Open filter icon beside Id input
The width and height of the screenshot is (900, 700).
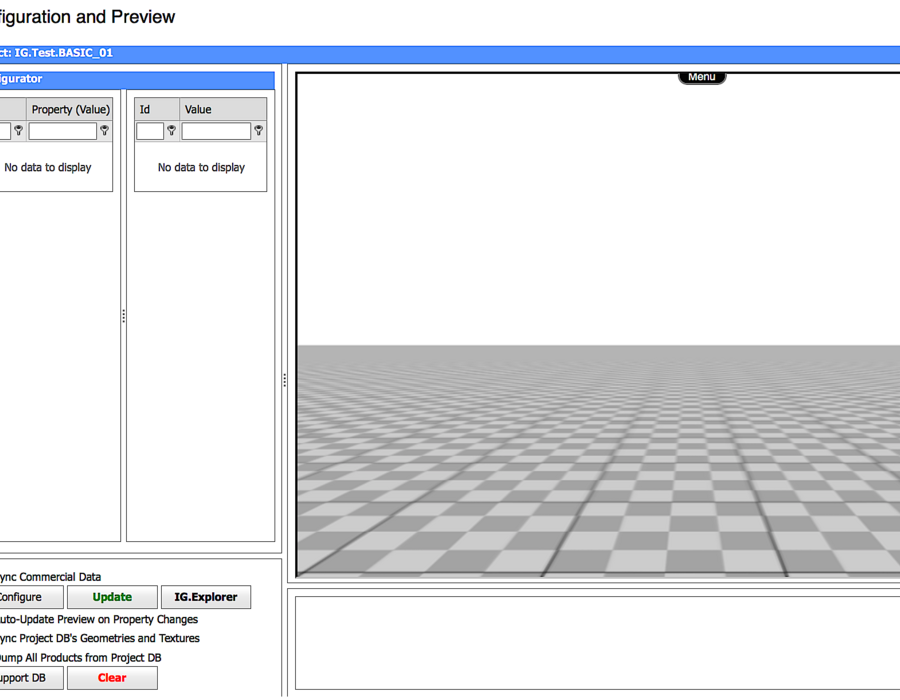[x=172, y=131]
